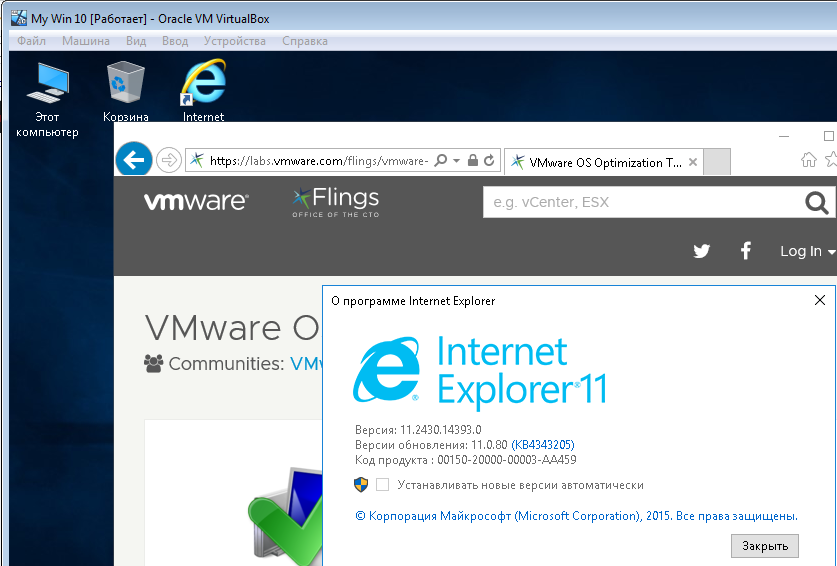Click the shield icon beside checkbox
837x566 pixels.
[x=361, y=485]
